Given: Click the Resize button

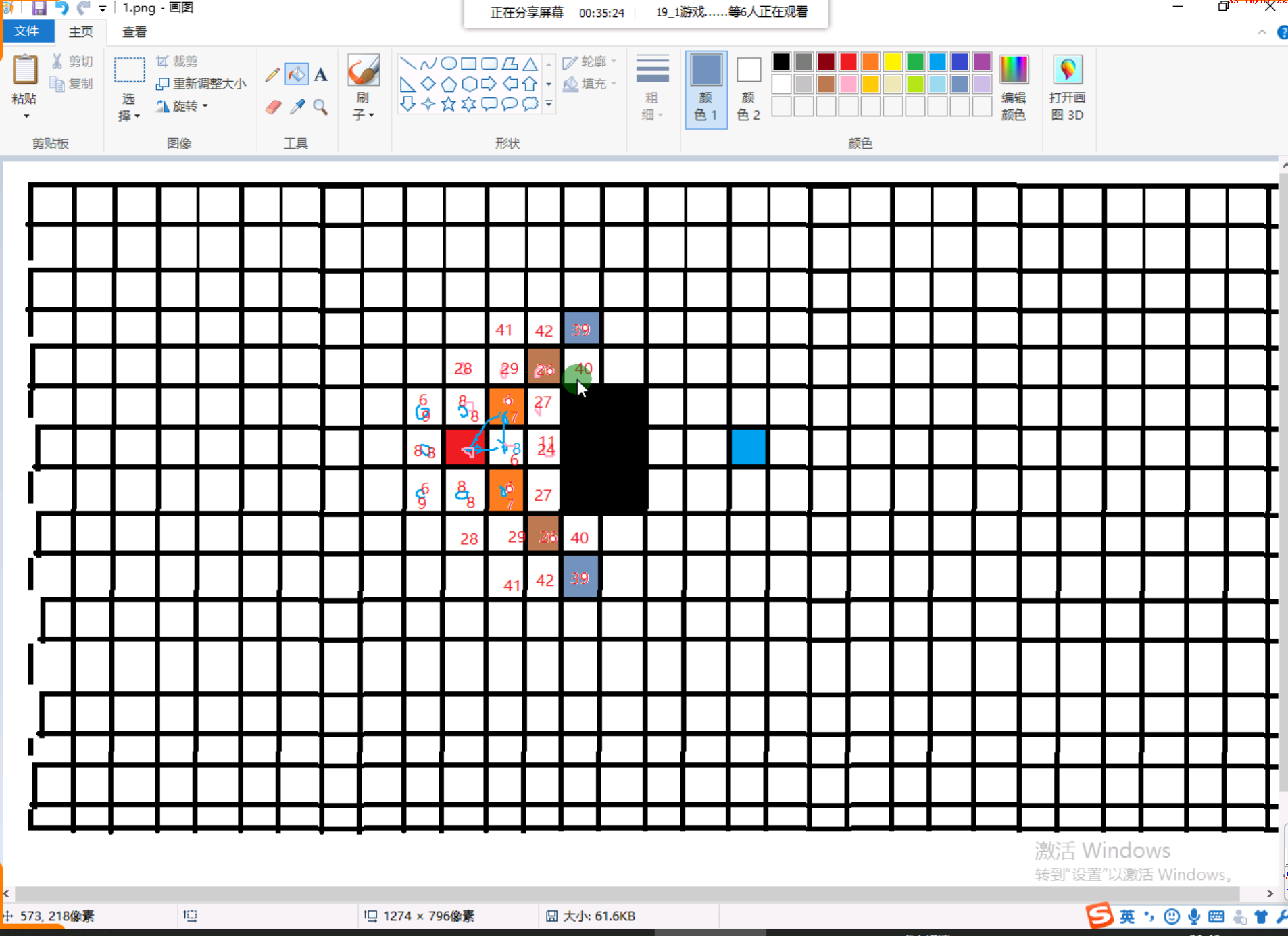Looking at the screenshot, I should click(x=201, y=84).
